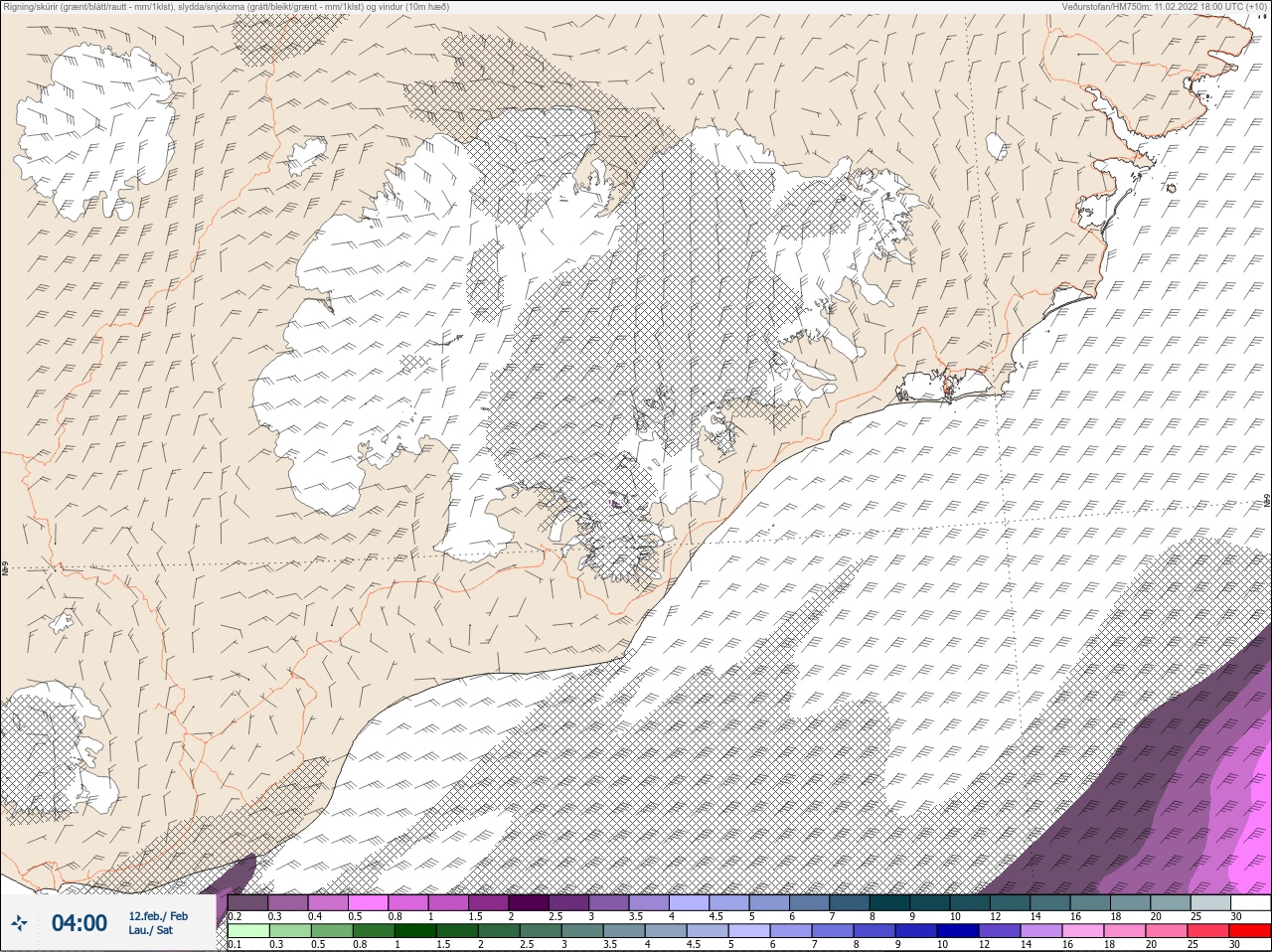The width and height of the screenshot is (1272, 952).
Task: Click the '0.1' label on rain legend
Action: coord(235,944)
